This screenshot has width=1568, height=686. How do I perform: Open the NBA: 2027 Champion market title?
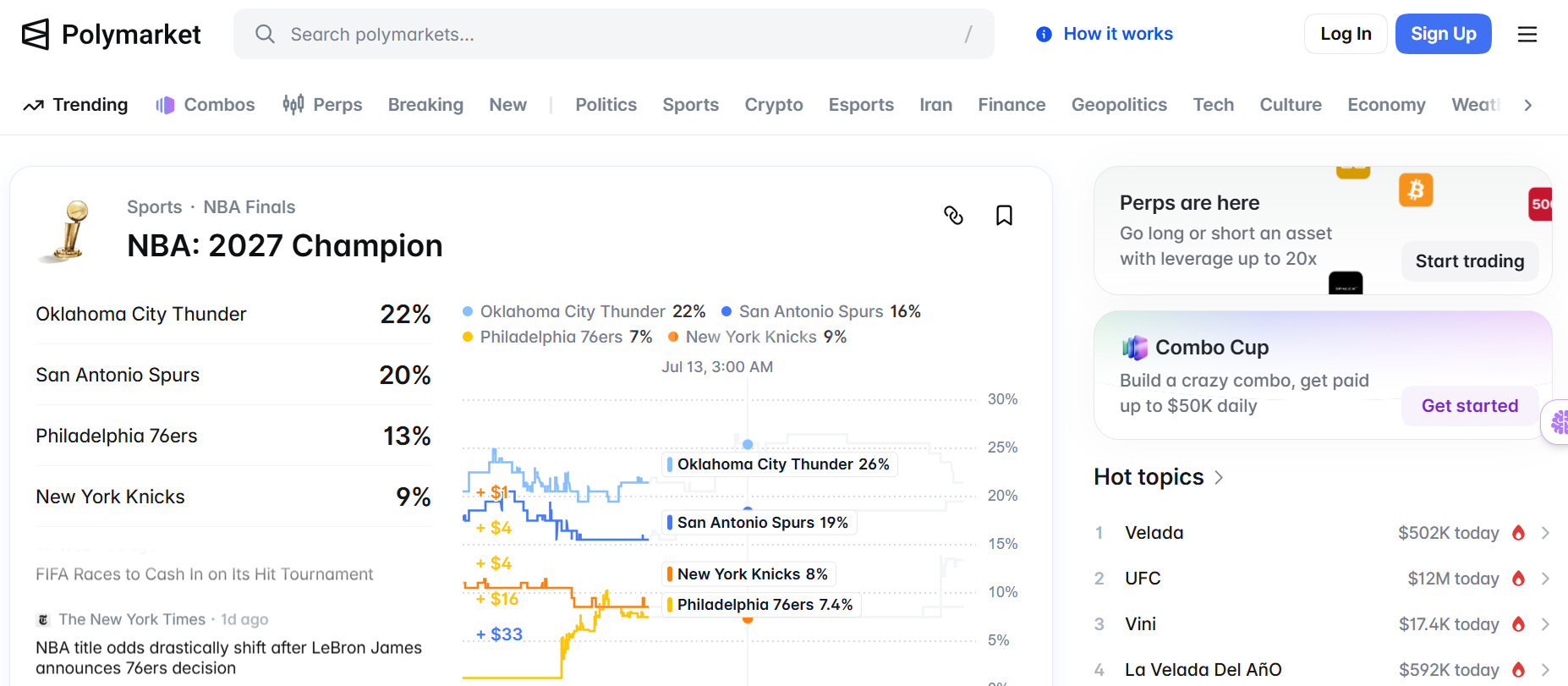(285, 246)
